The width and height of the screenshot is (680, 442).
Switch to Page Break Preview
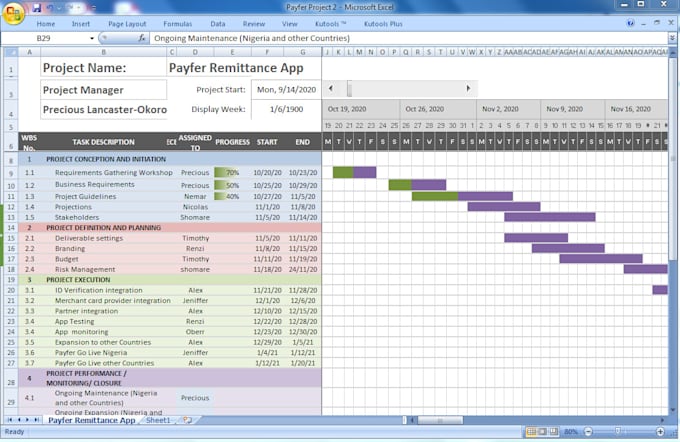553,432
